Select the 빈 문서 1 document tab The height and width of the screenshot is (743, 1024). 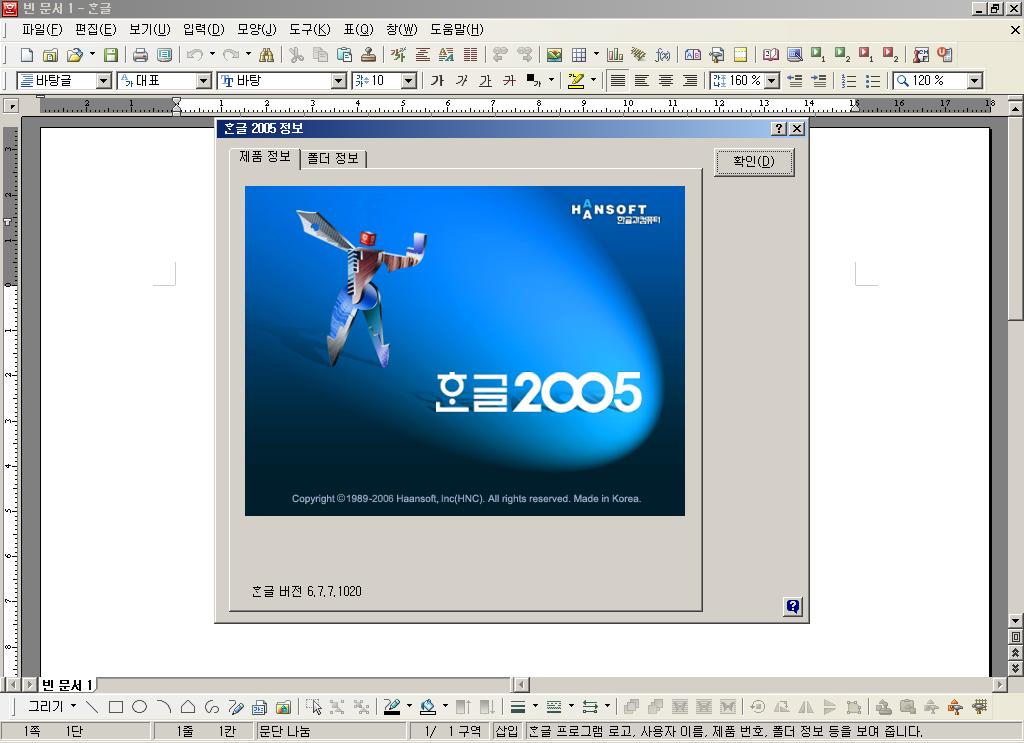67,685
